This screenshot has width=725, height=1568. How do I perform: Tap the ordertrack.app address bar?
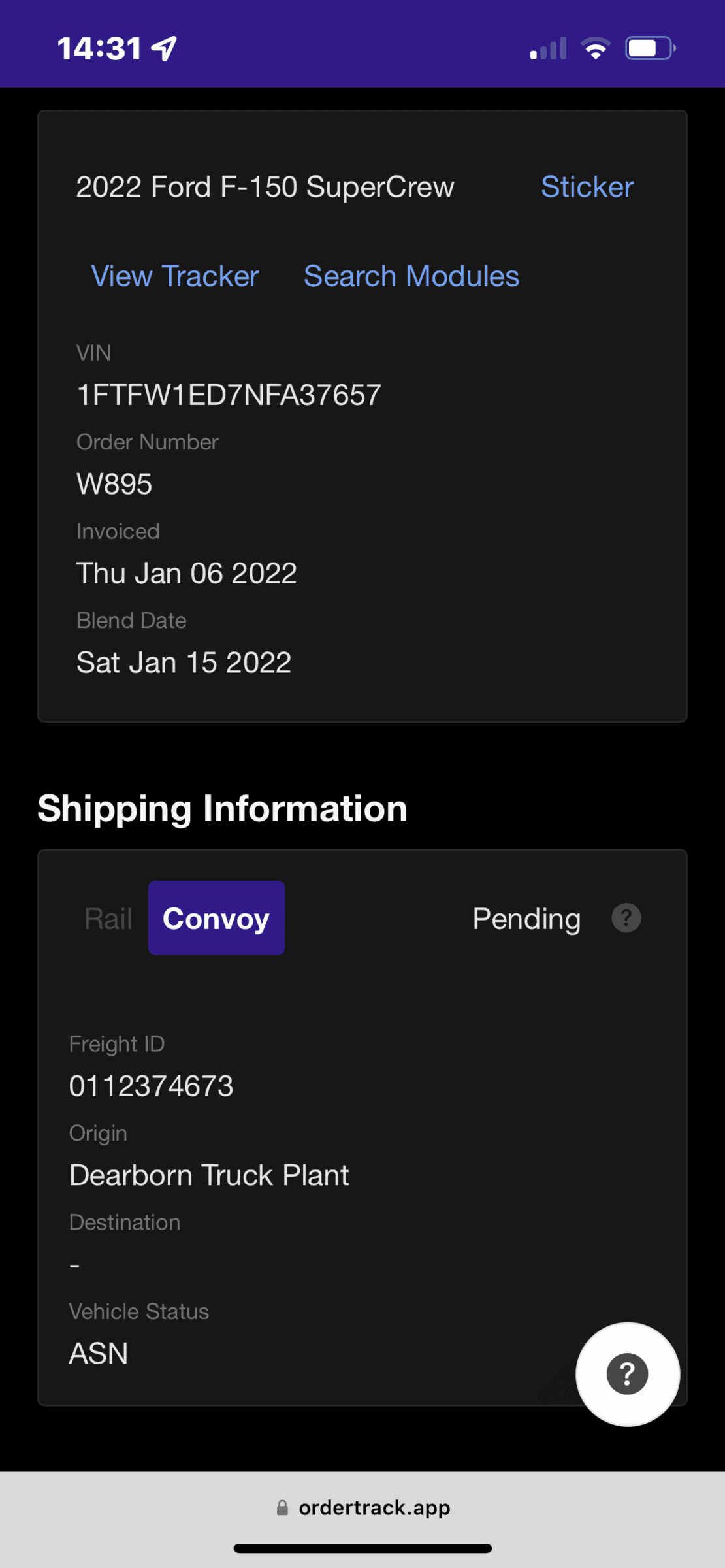tap(374, 1507)
